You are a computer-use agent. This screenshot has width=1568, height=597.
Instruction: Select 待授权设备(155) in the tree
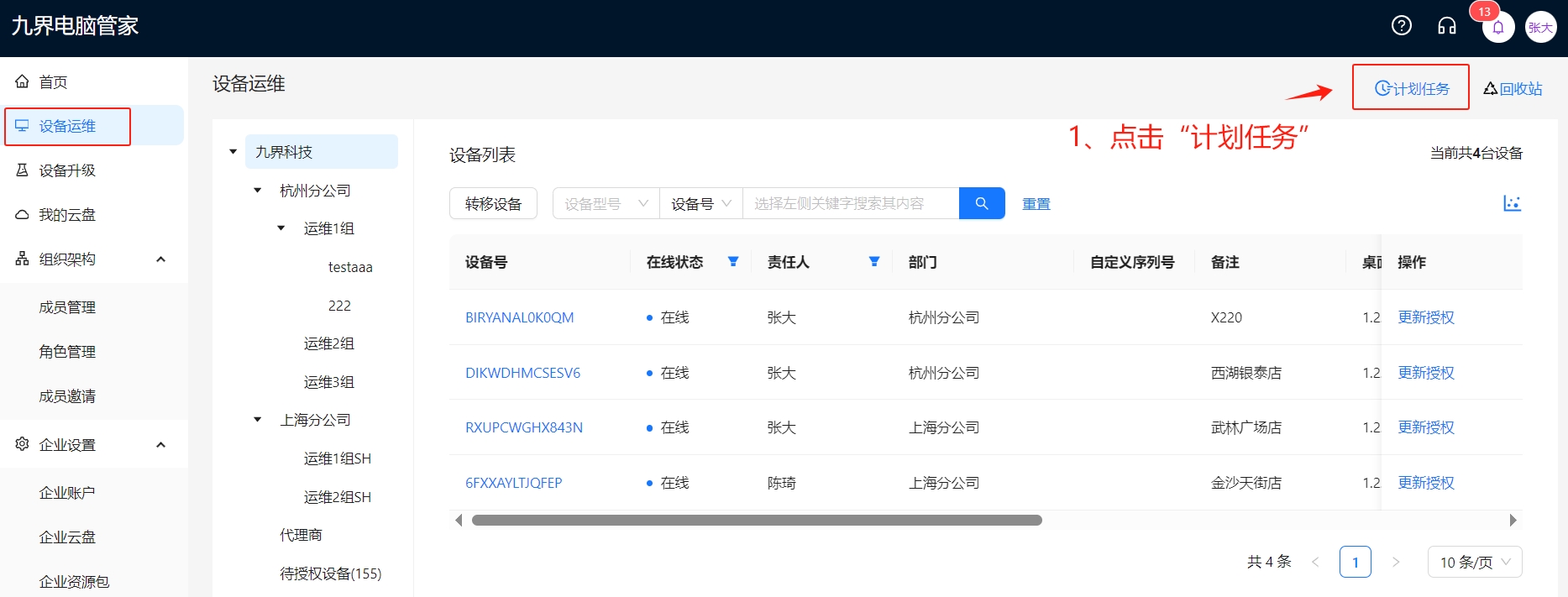pos(330,573)
